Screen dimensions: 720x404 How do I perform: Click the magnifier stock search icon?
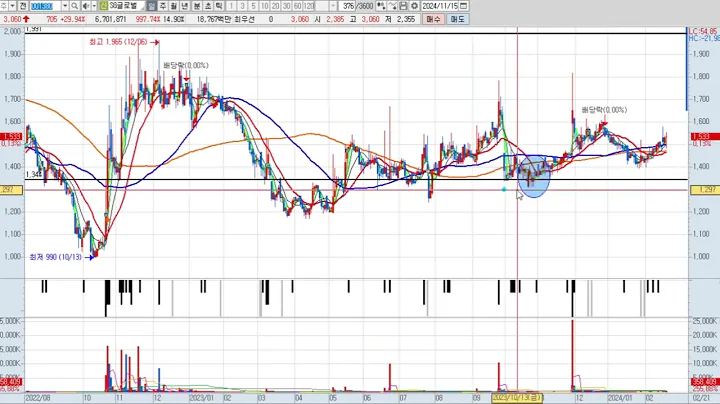[74, 6]
